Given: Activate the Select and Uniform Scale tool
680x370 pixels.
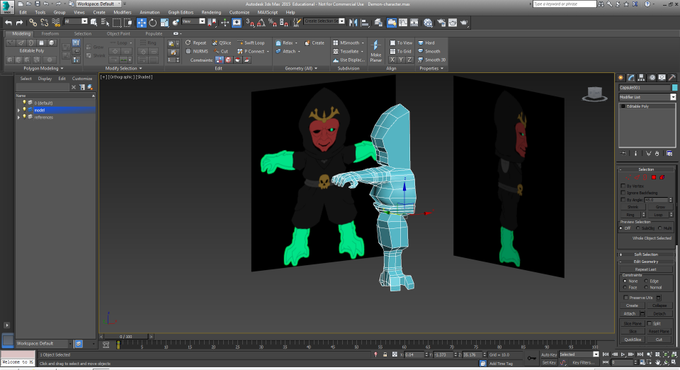Looking at the screenshot, I should (x=164, y=23).
